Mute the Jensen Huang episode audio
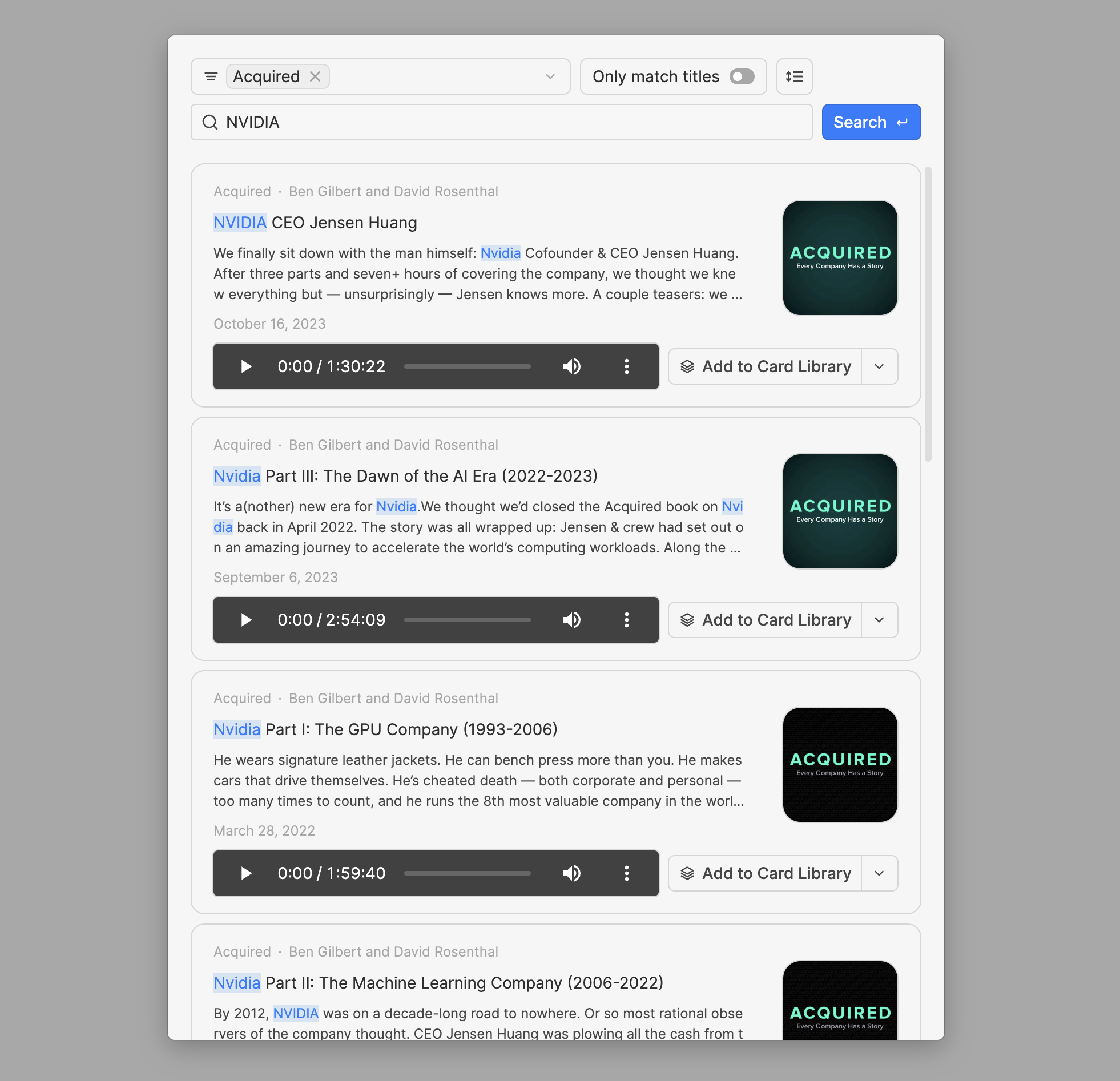Viewport: 1120px width, 1081px height. (571, 366)
